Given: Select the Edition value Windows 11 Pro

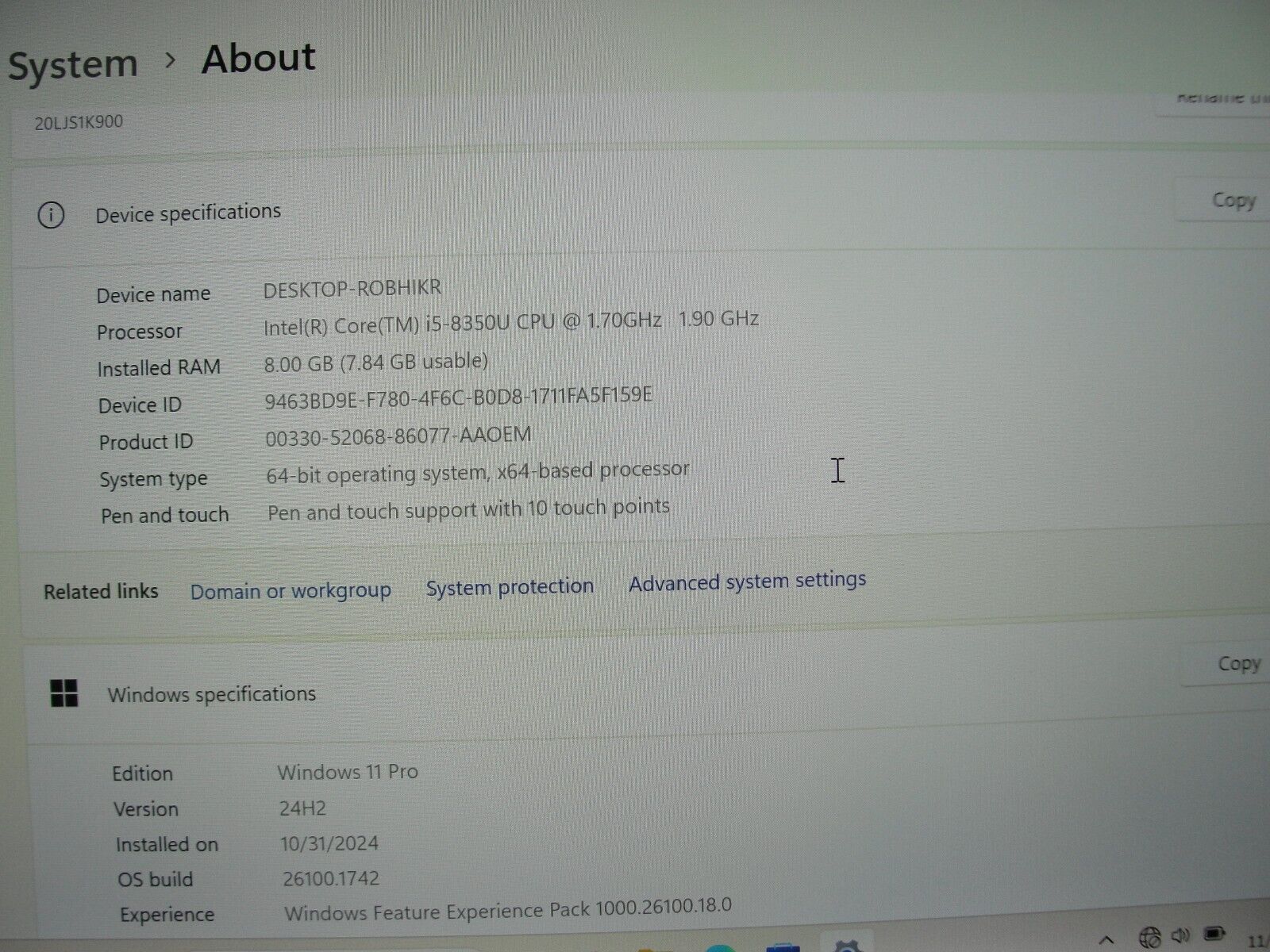Looking at the screenshot, I should [348, 772].
